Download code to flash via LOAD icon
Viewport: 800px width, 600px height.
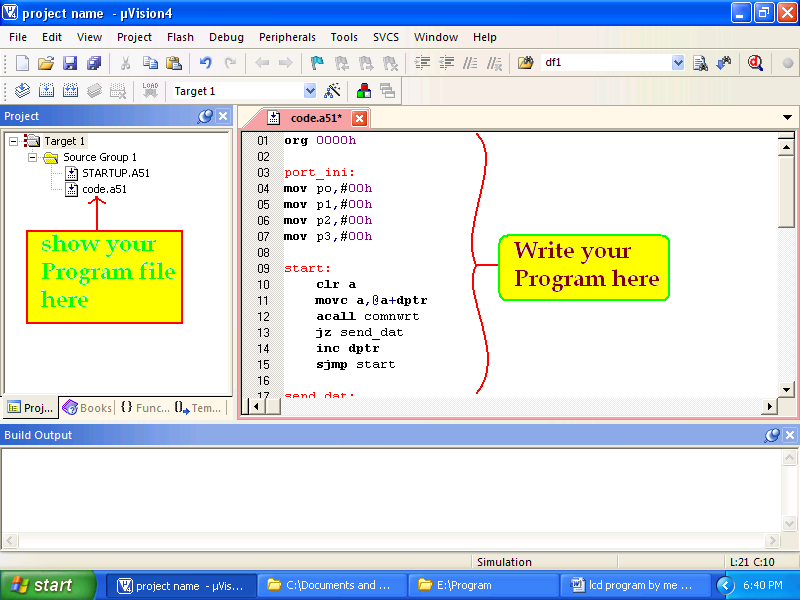tap(149, 90)
